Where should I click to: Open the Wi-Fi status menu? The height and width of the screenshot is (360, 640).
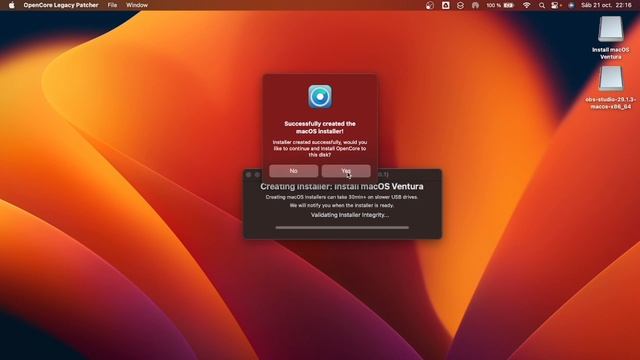527,5
